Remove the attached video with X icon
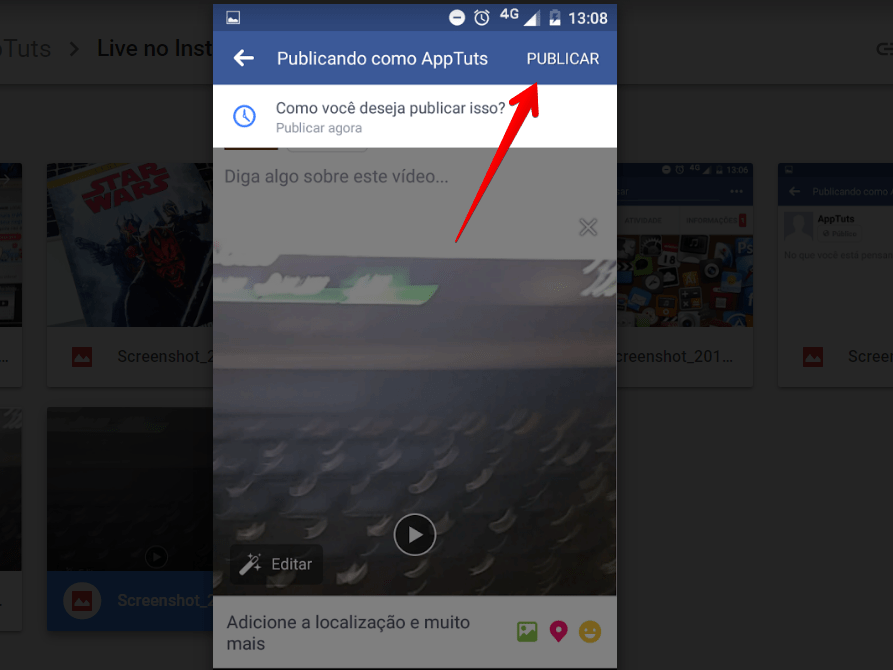 [588, 227]
